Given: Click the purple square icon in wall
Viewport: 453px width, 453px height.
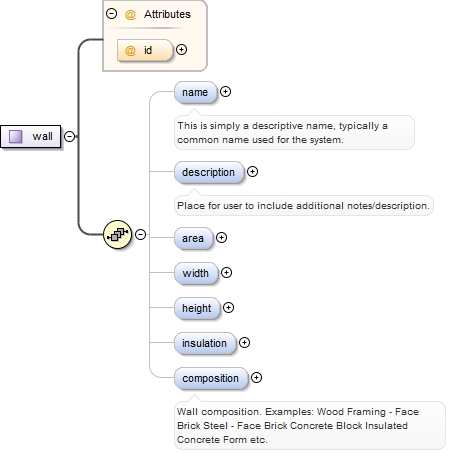Looking at the screenshot, I should point(16,136).
